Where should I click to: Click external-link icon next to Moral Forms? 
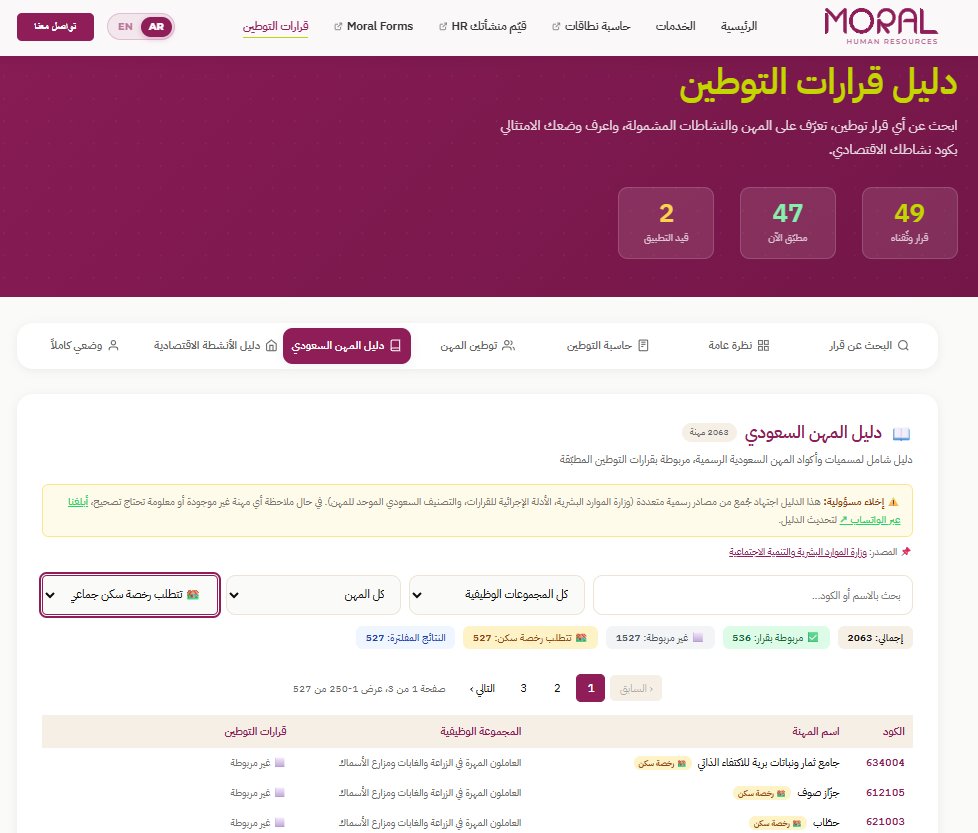tap(338, 27)
